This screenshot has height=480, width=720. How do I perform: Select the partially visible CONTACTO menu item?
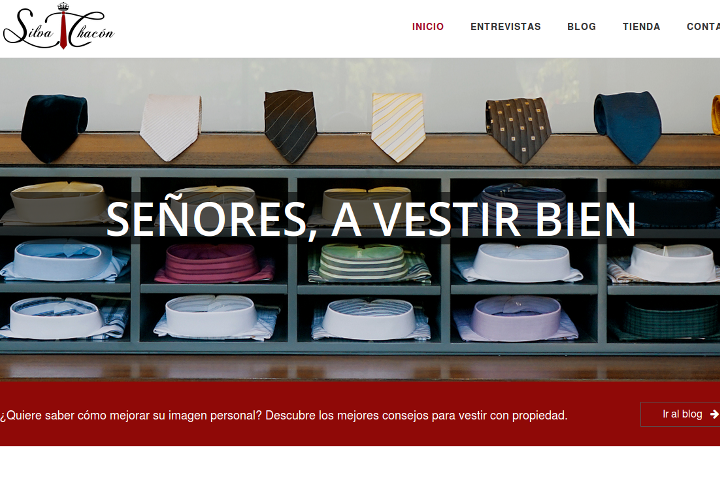(x=703, y=27)
